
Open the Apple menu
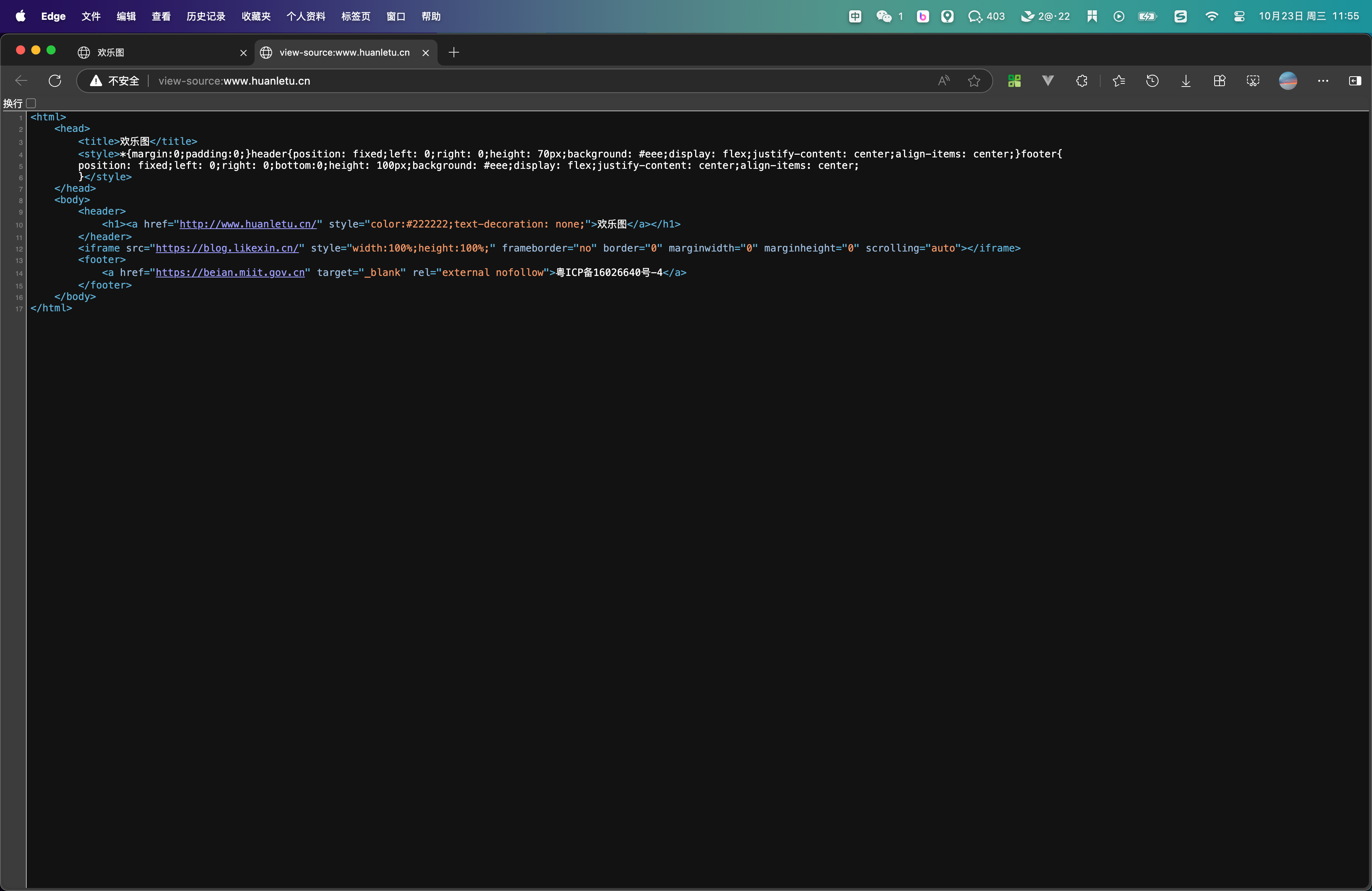point(20,16)
